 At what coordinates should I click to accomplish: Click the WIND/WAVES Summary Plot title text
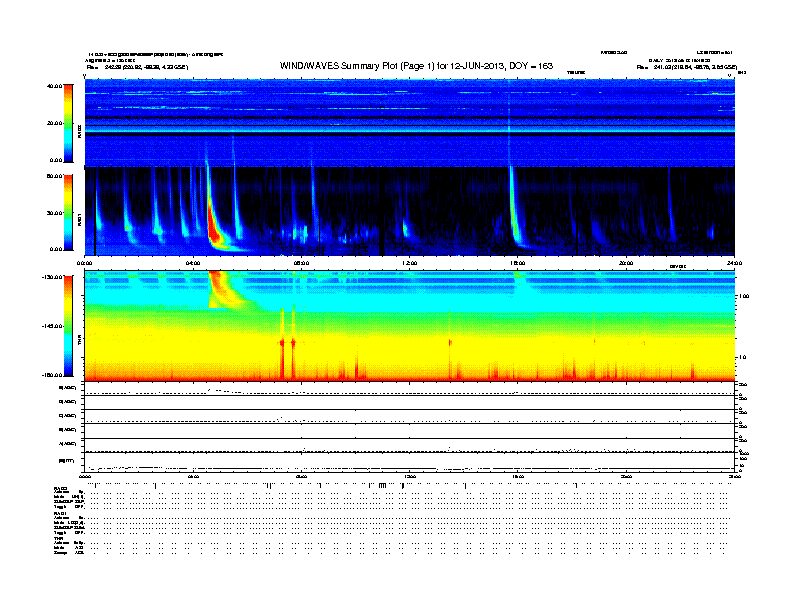[x=416, y=66]
